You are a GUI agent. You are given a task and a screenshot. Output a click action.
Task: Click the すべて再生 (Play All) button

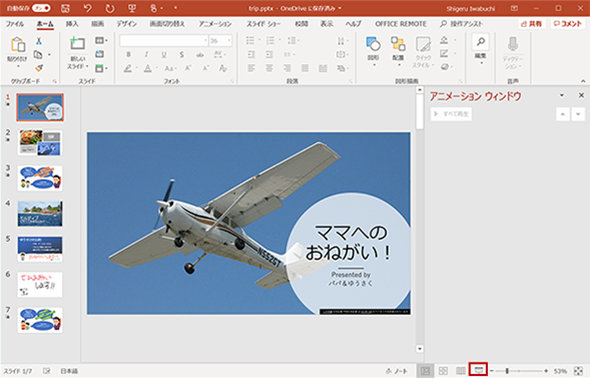pos(451,114)
